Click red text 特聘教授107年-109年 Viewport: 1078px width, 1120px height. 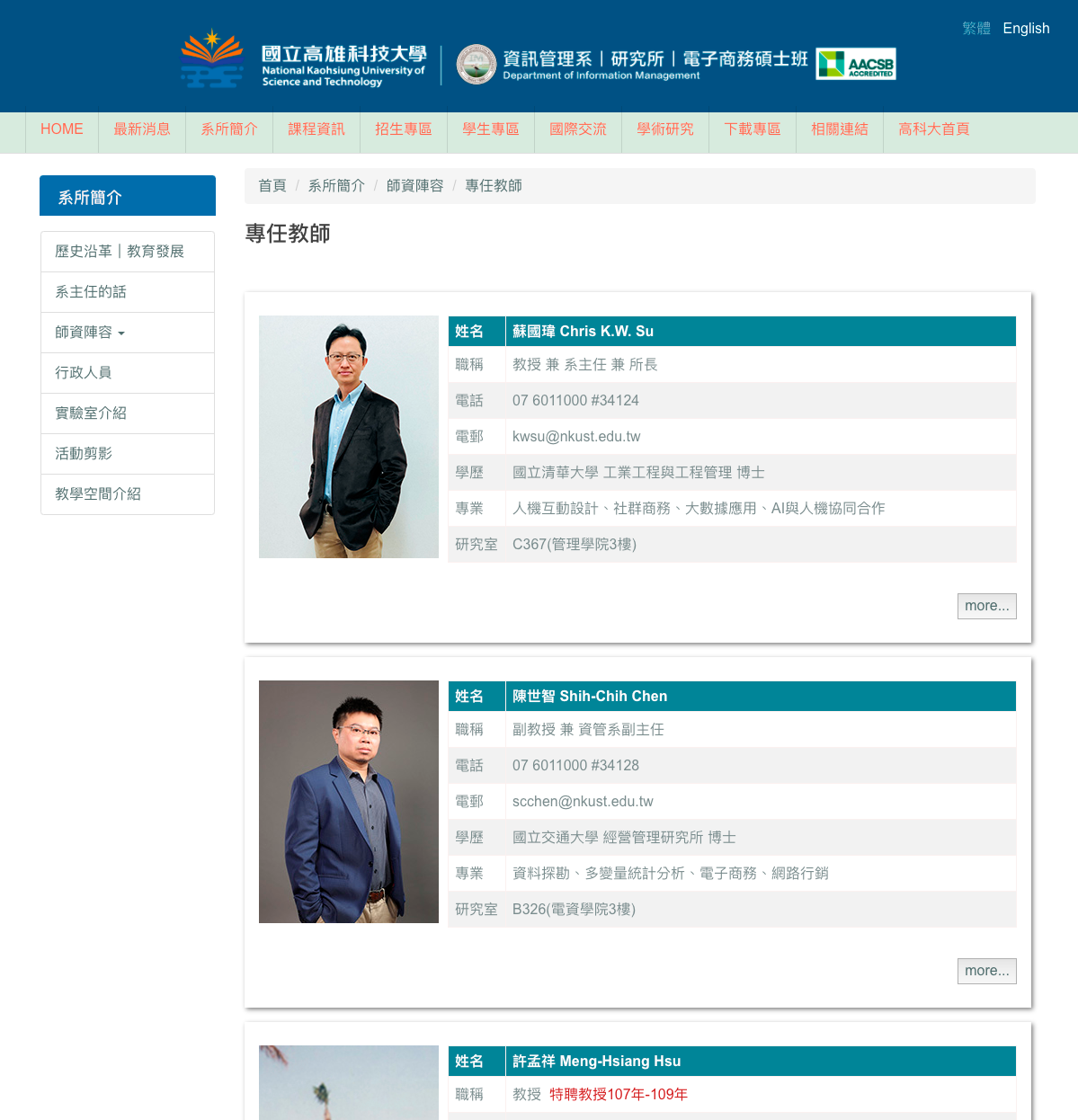(x=619, y=1095)
